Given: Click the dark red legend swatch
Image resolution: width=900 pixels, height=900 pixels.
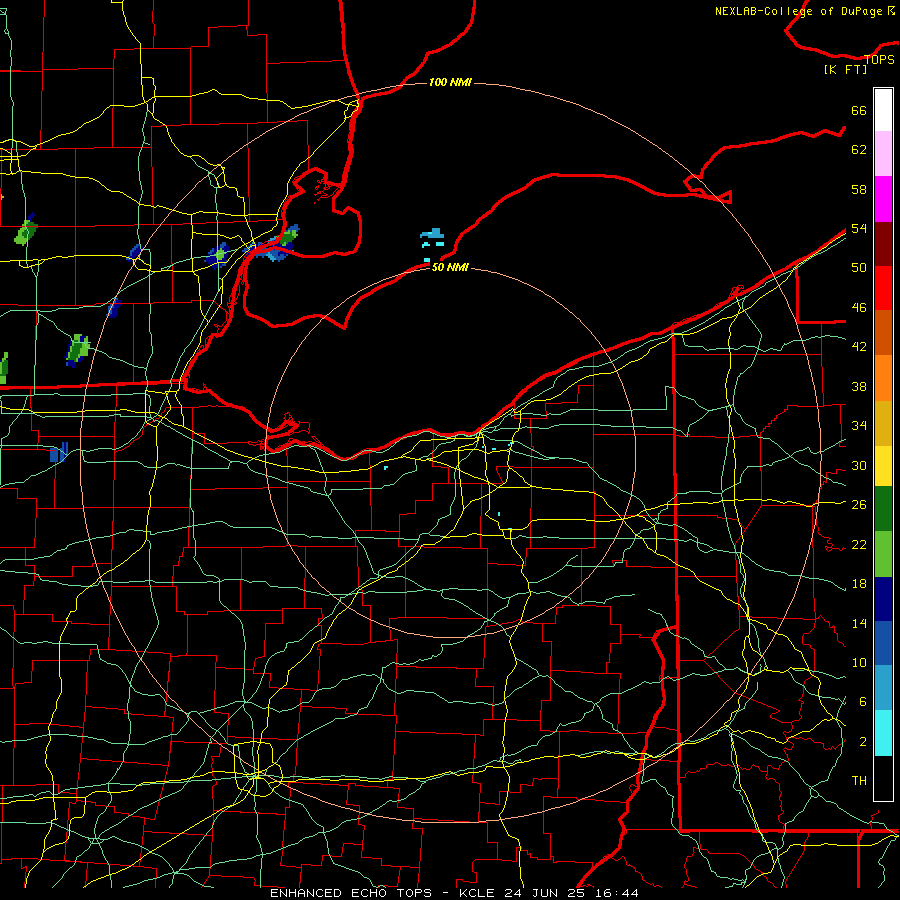Looking at the screenshot, I should pos(883,243).
